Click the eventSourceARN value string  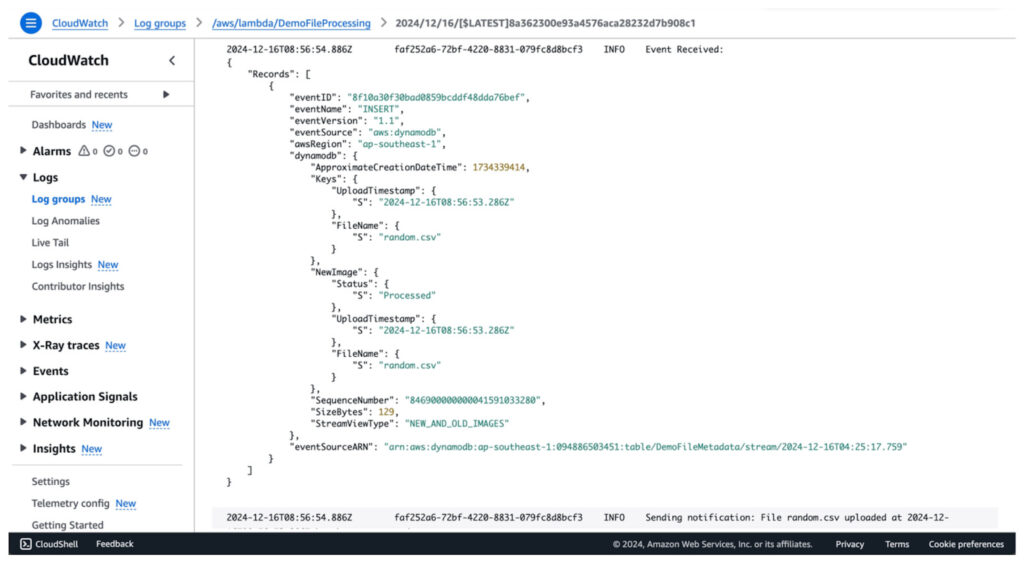pos(645,447)
